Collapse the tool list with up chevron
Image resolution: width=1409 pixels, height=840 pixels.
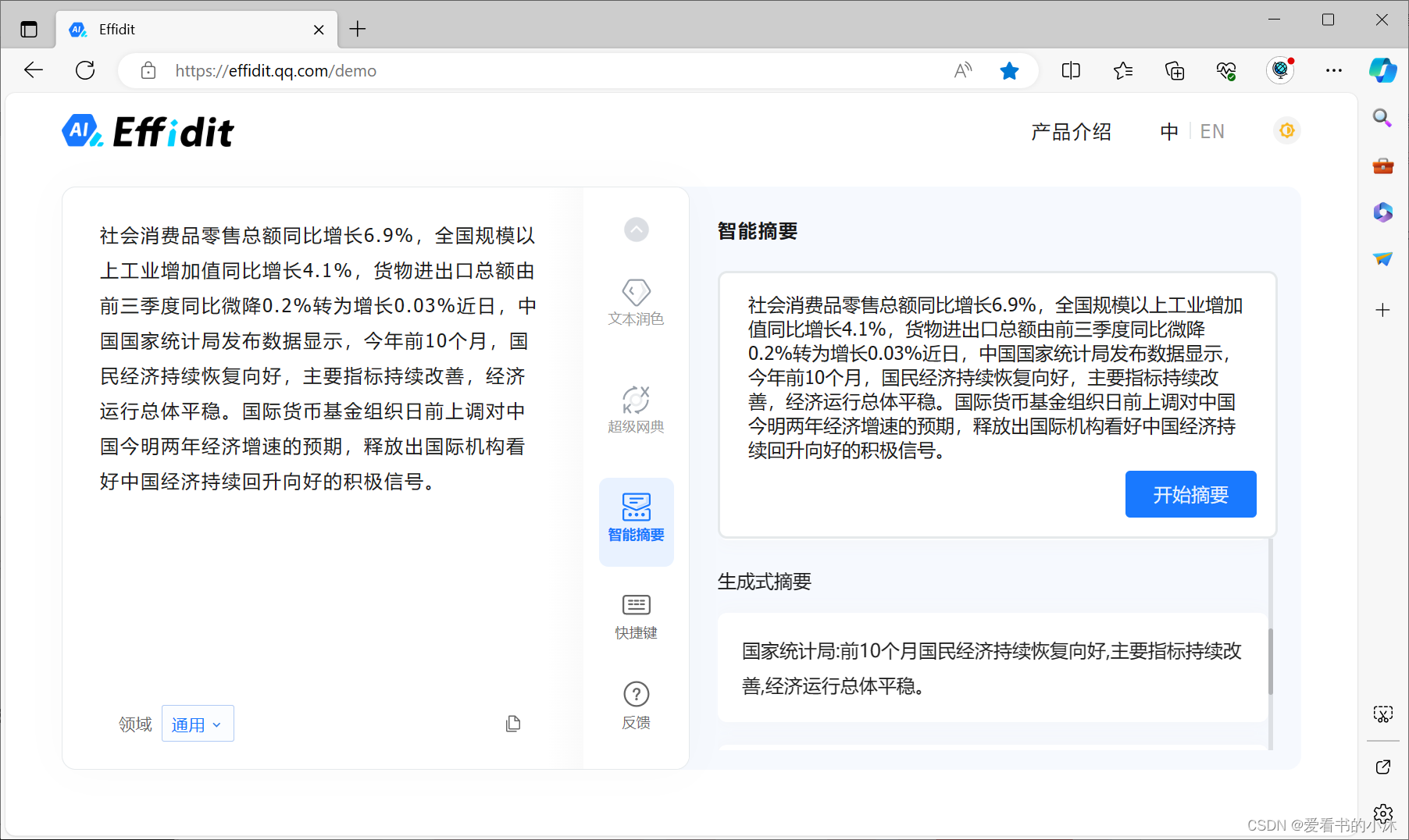coord(636,230)
